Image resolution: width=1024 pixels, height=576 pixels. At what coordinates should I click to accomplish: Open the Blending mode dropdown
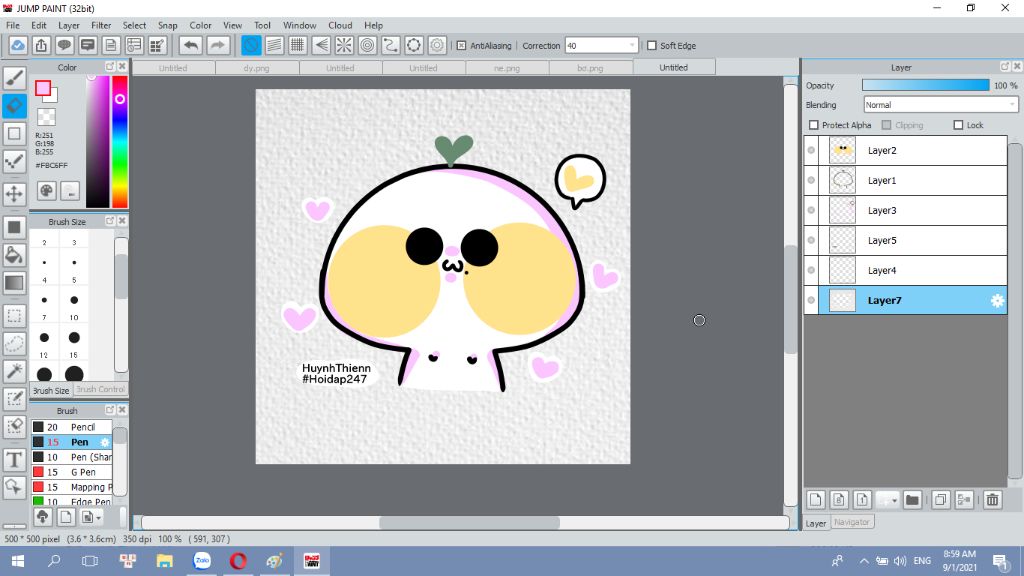pyautogui.click(x=940, y=105)
